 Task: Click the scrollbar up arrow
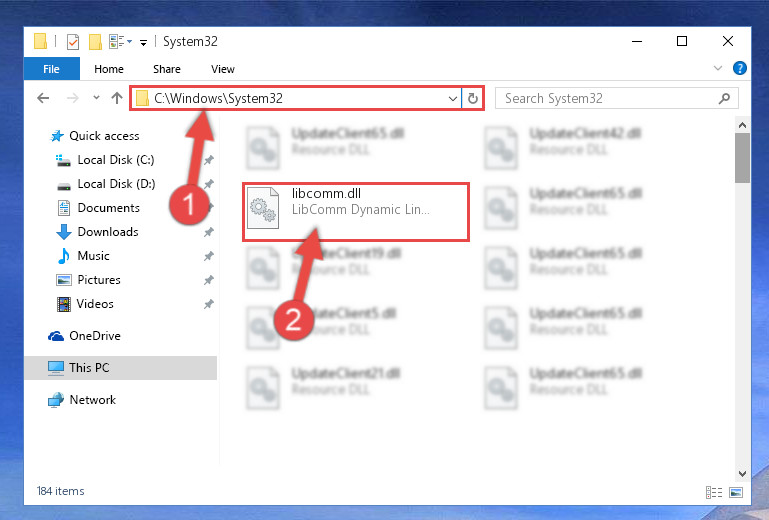point(742,126)
